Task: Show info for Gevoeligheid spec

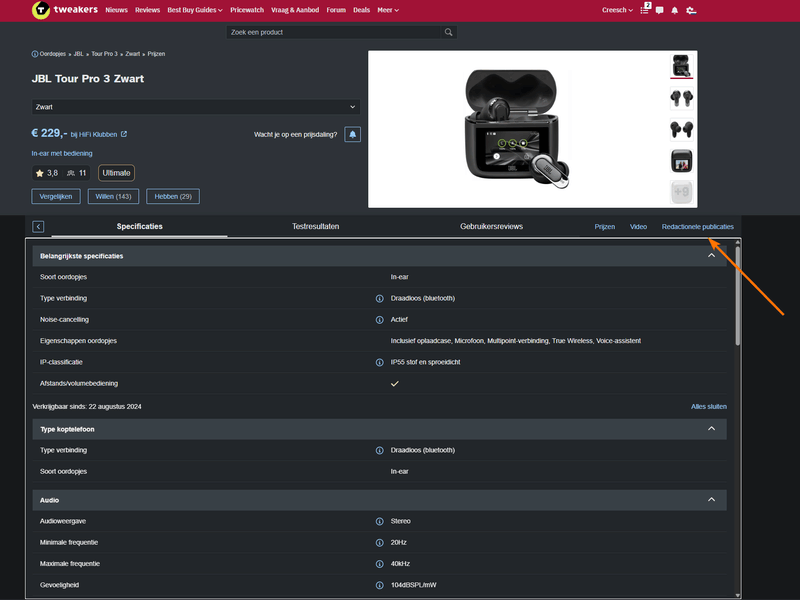Action: 380,585
